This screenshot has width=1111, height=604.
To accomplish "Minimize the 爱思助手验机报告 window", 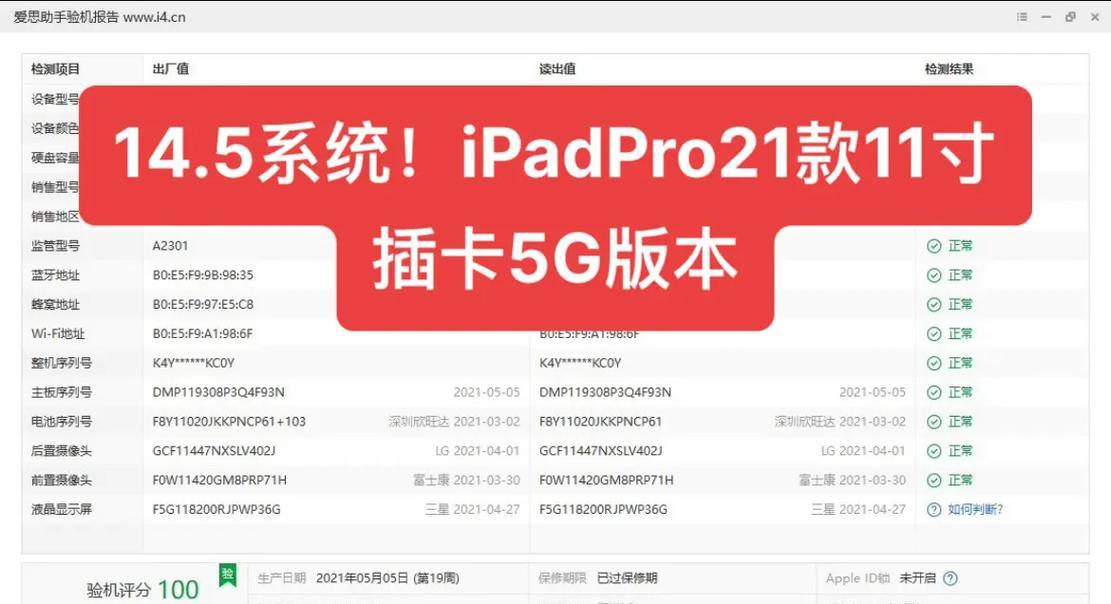I will 1046,17.
